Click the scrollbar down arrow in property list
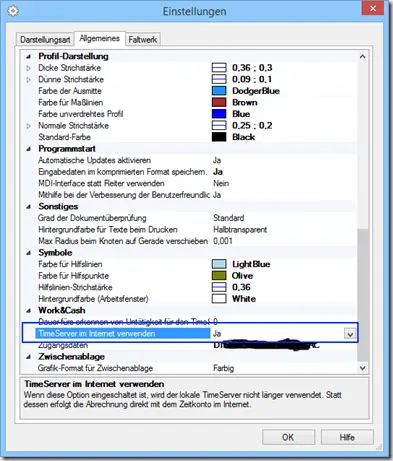Screen dimensions: 393x461 (x=363, y=368)
